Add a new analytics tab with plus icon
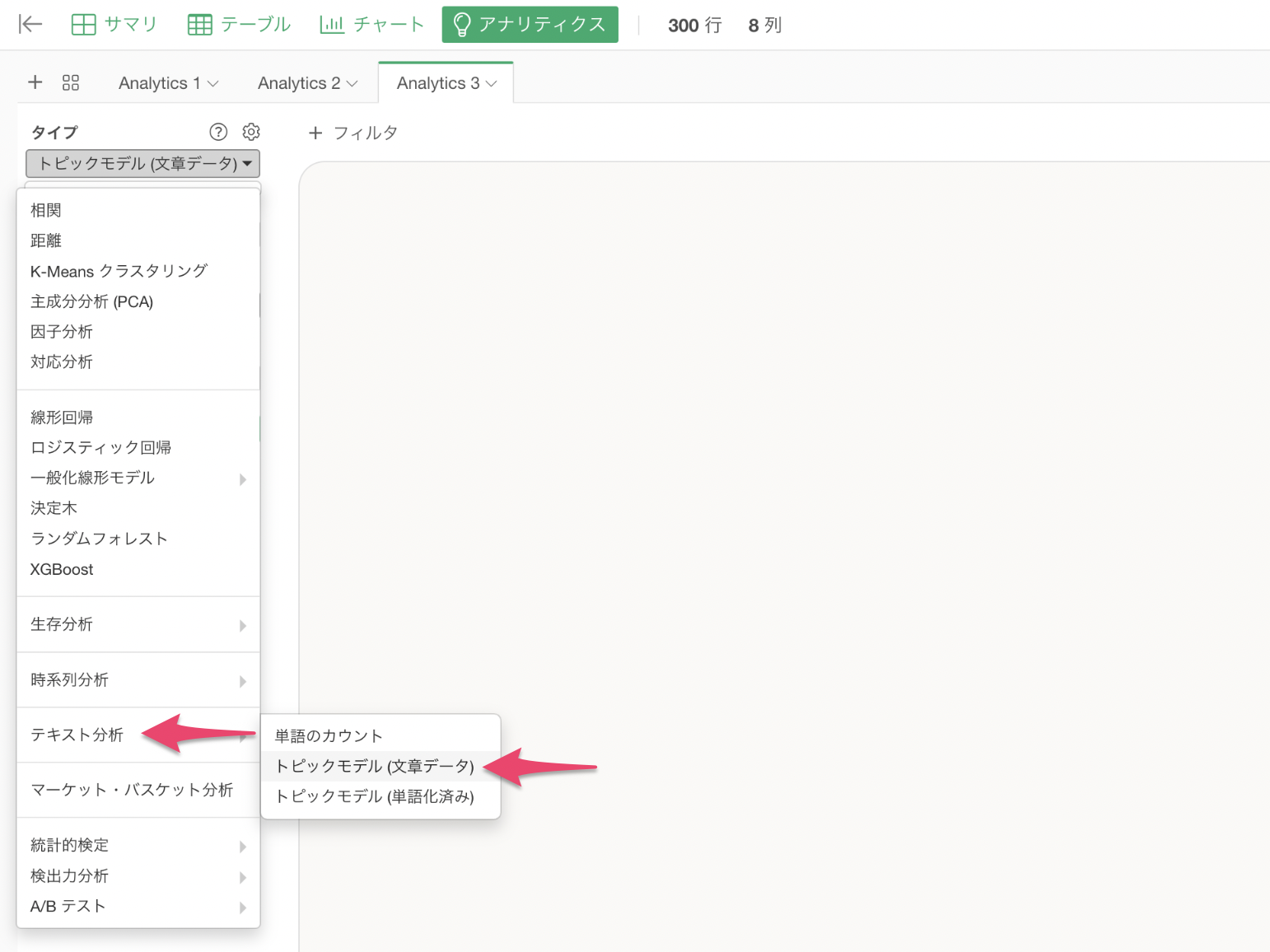This screenshot has height=952, width=1270. 35,82
